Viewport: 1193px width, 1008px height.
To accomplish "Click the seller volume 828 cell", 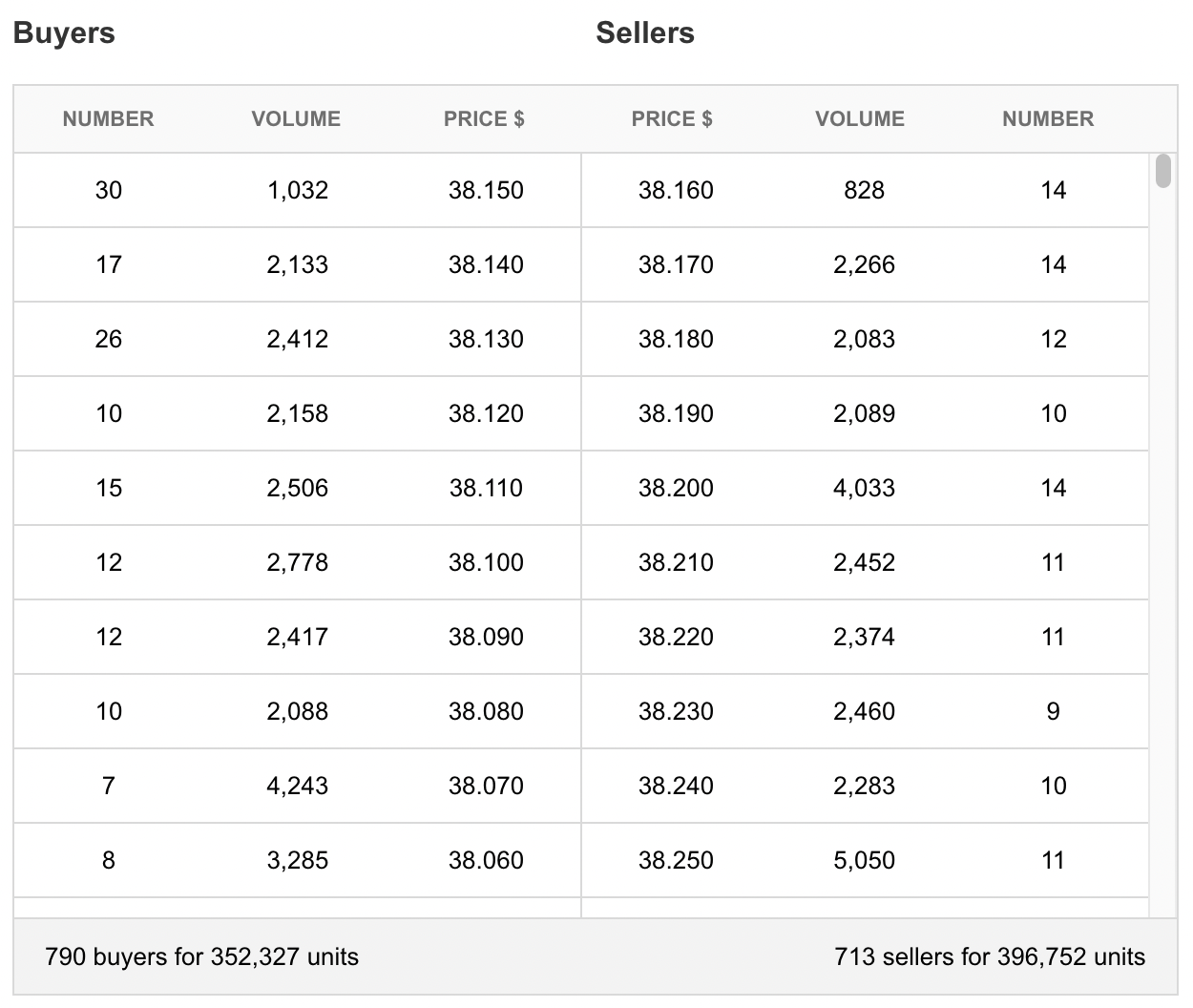I will coord(864,190).
